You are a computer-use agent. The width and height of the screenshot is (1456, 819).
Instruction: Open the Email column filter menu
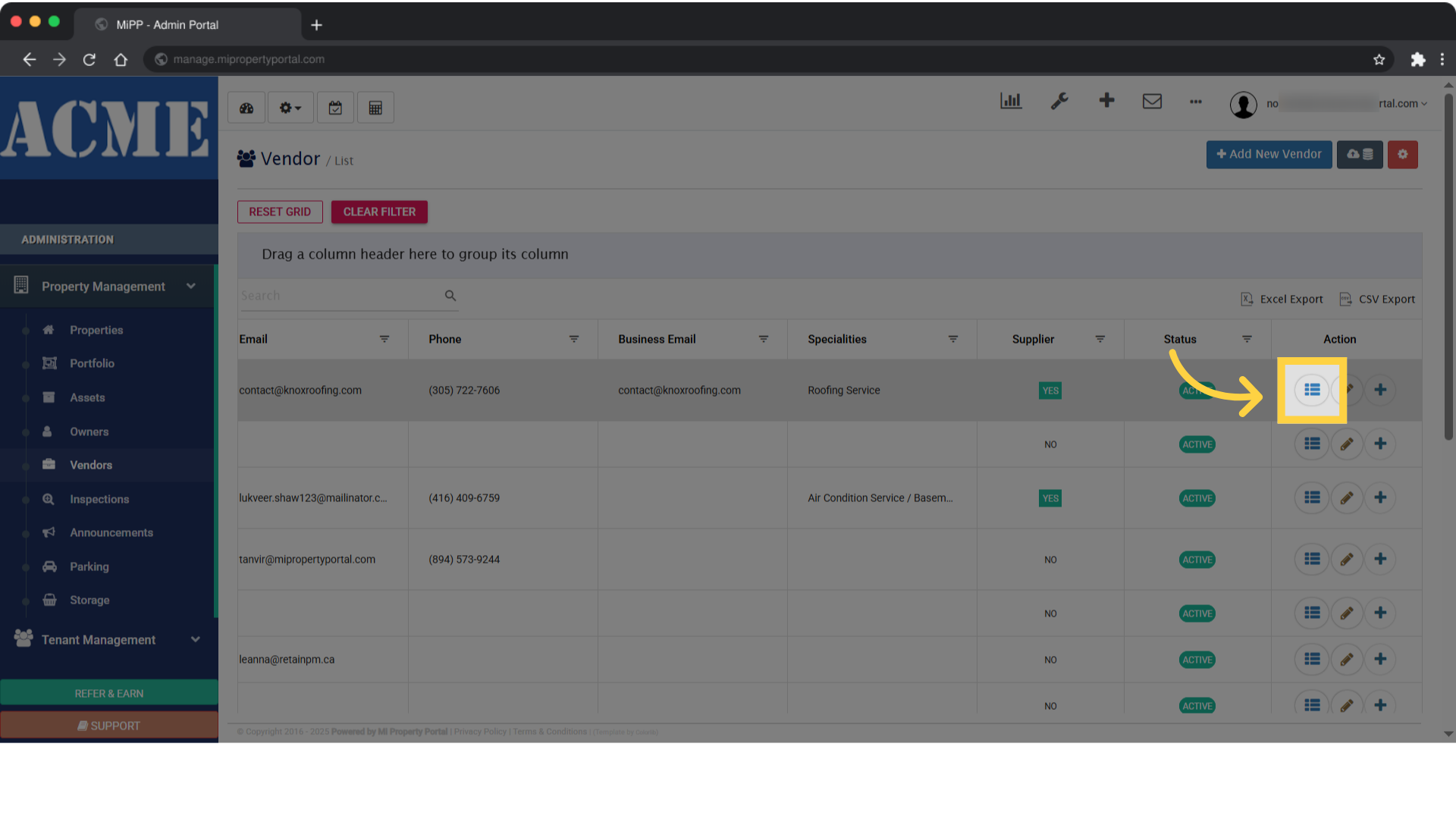coord(384,339)
